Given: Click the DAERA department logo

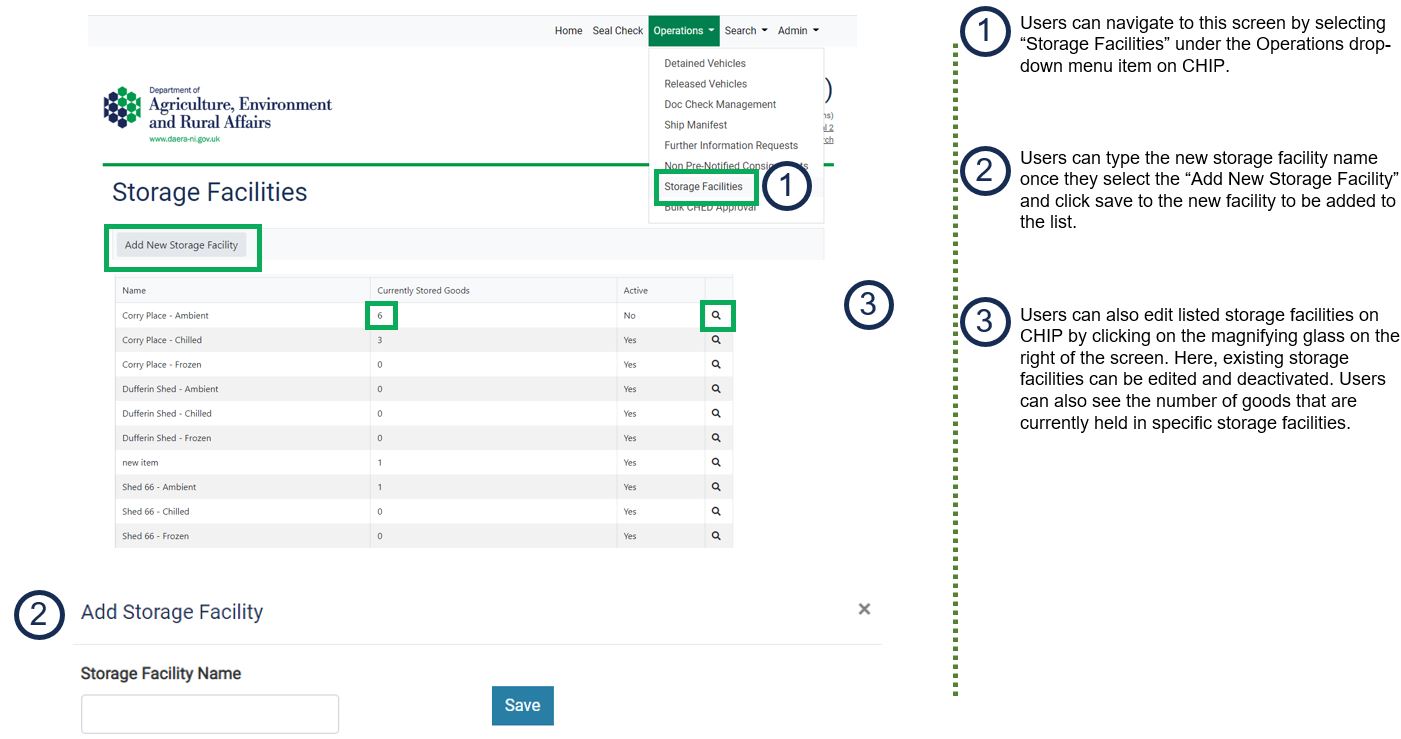Looking at the screenshot, I should coord(218,114).
